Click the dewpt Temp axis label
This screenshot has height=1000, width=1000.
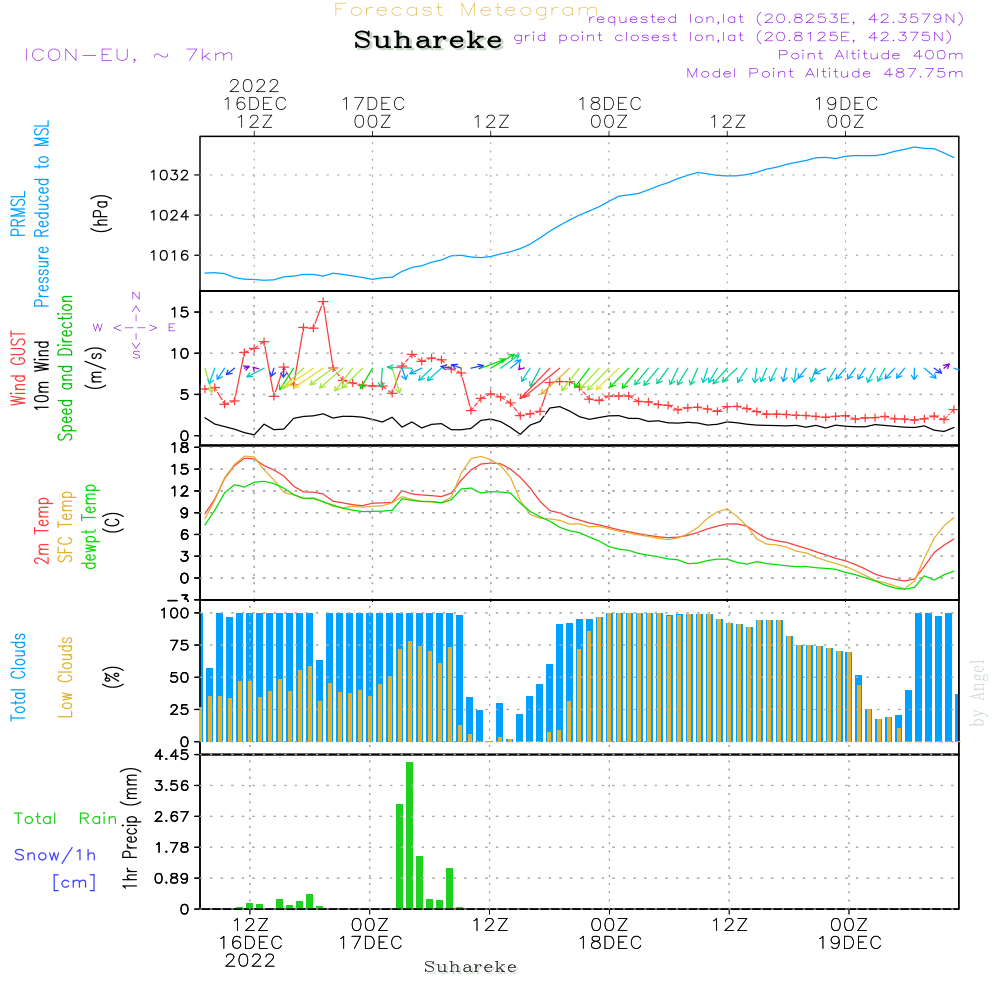90,527
